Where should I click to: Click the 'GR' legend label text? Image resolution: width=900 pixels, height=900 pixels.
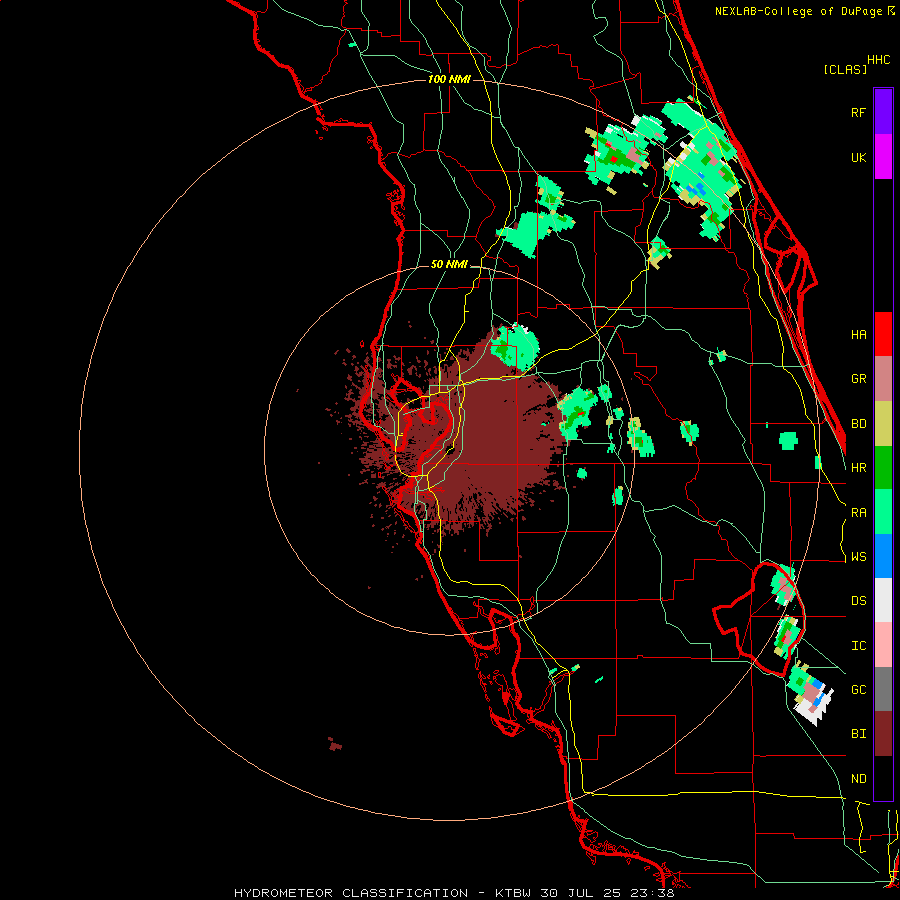coord(859,379)
